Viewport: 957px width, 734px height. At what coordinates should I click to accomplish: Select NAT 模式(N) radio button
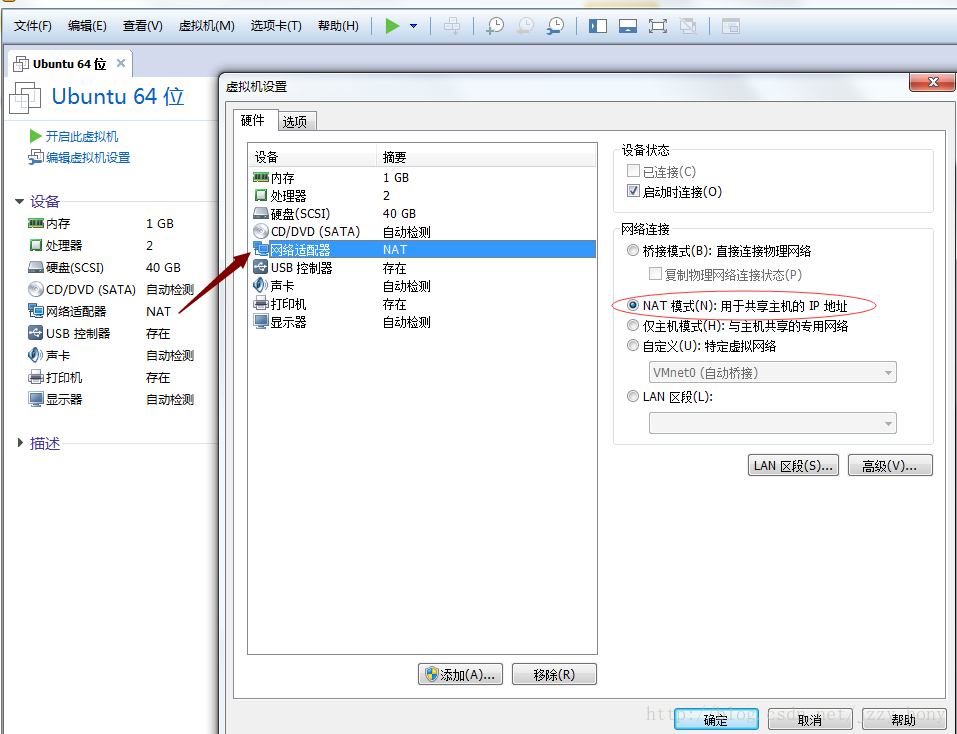(x=633, y=305)
